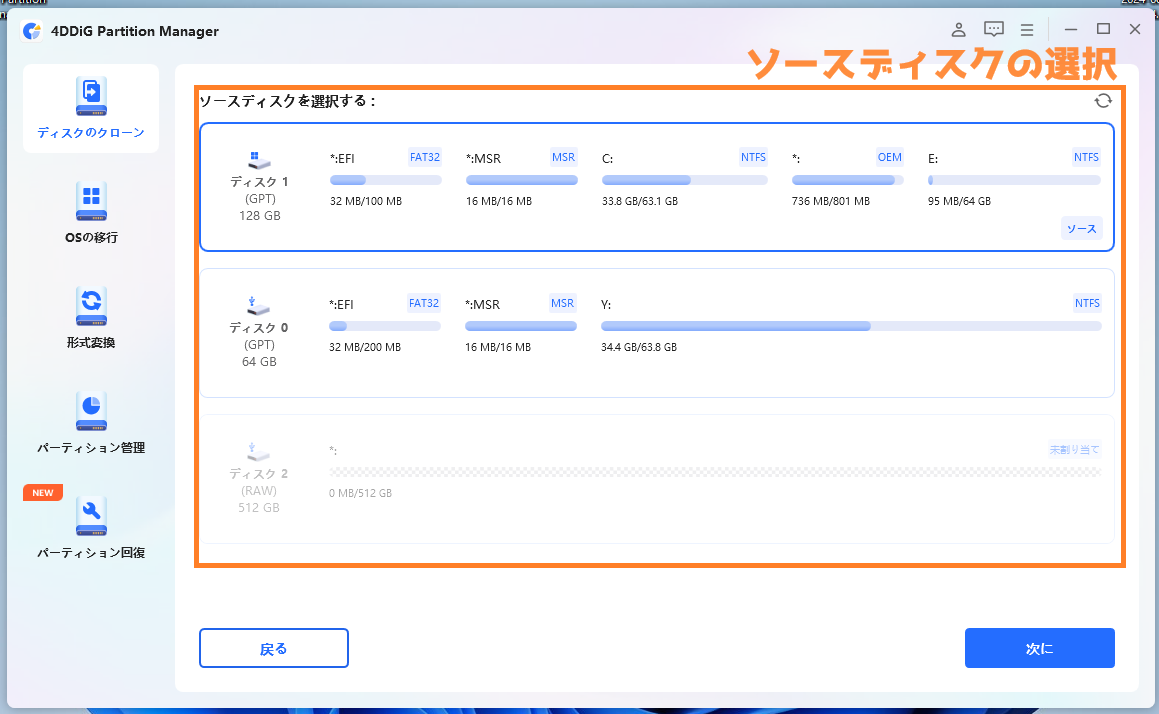Click ディスク 1 OEM partition usage bar
1159x714 pixels.
point(847,180)
